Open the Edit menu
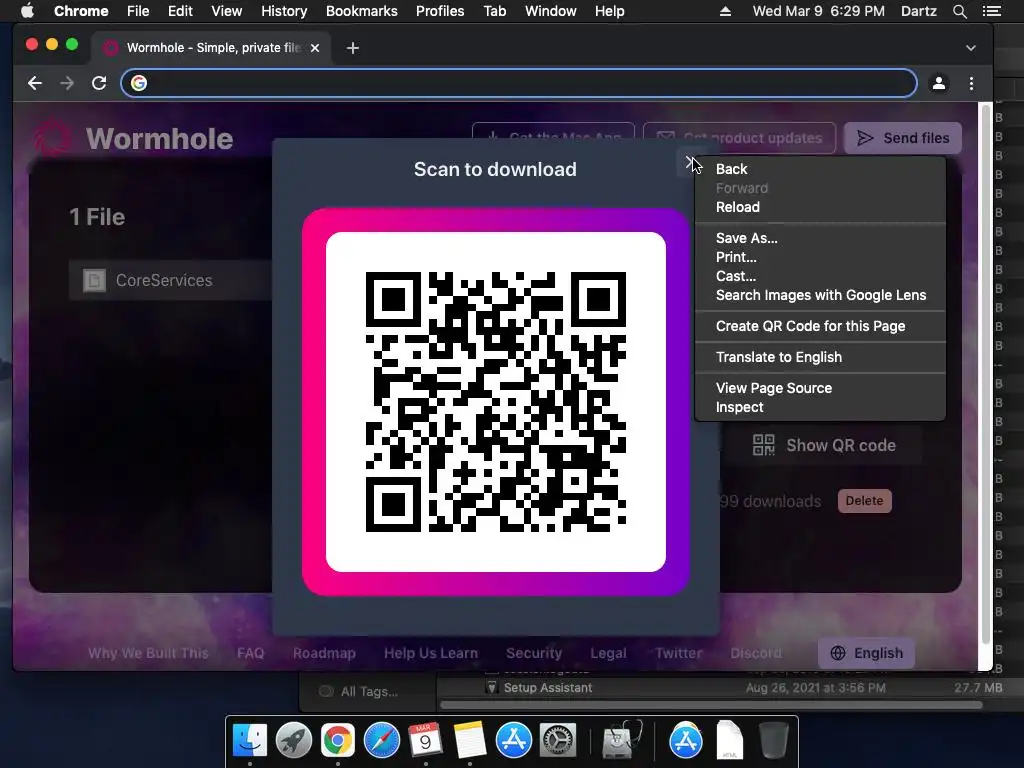This screenshot has height=768, width=1024. pyautogui.click(x=180, y=11)
